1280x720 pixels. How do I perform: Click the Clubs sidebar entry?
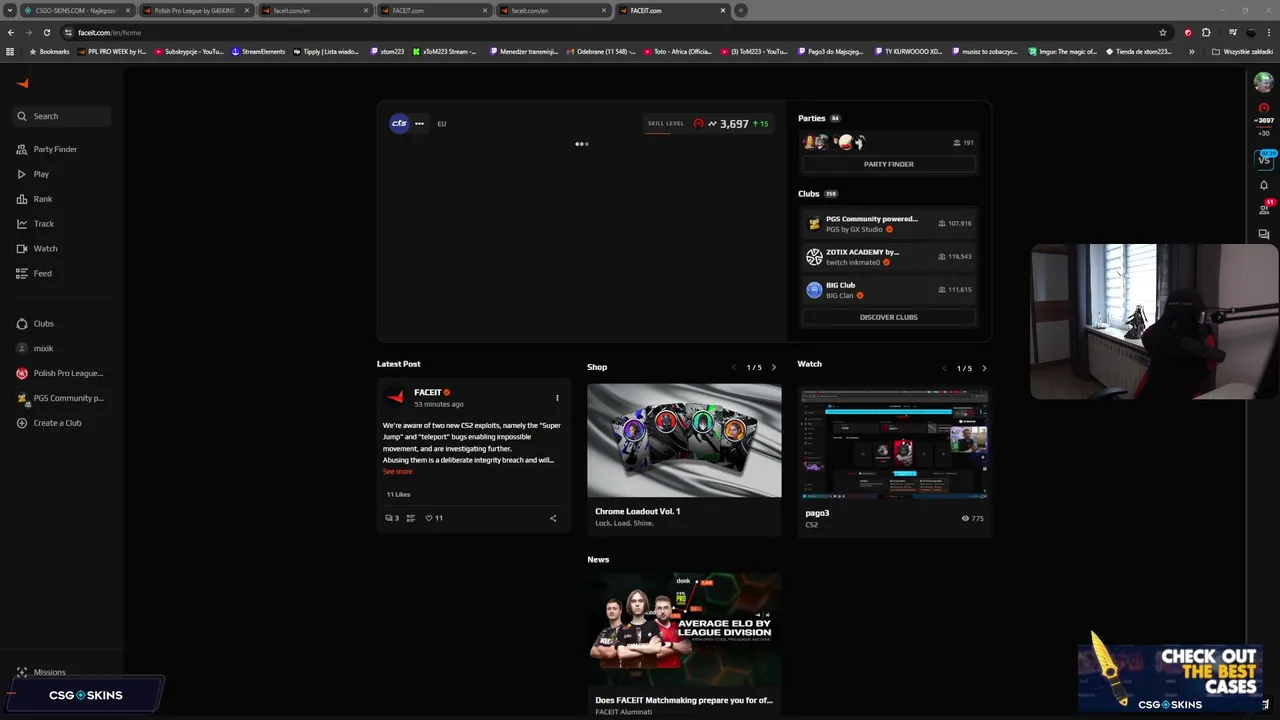pos(43,324)
